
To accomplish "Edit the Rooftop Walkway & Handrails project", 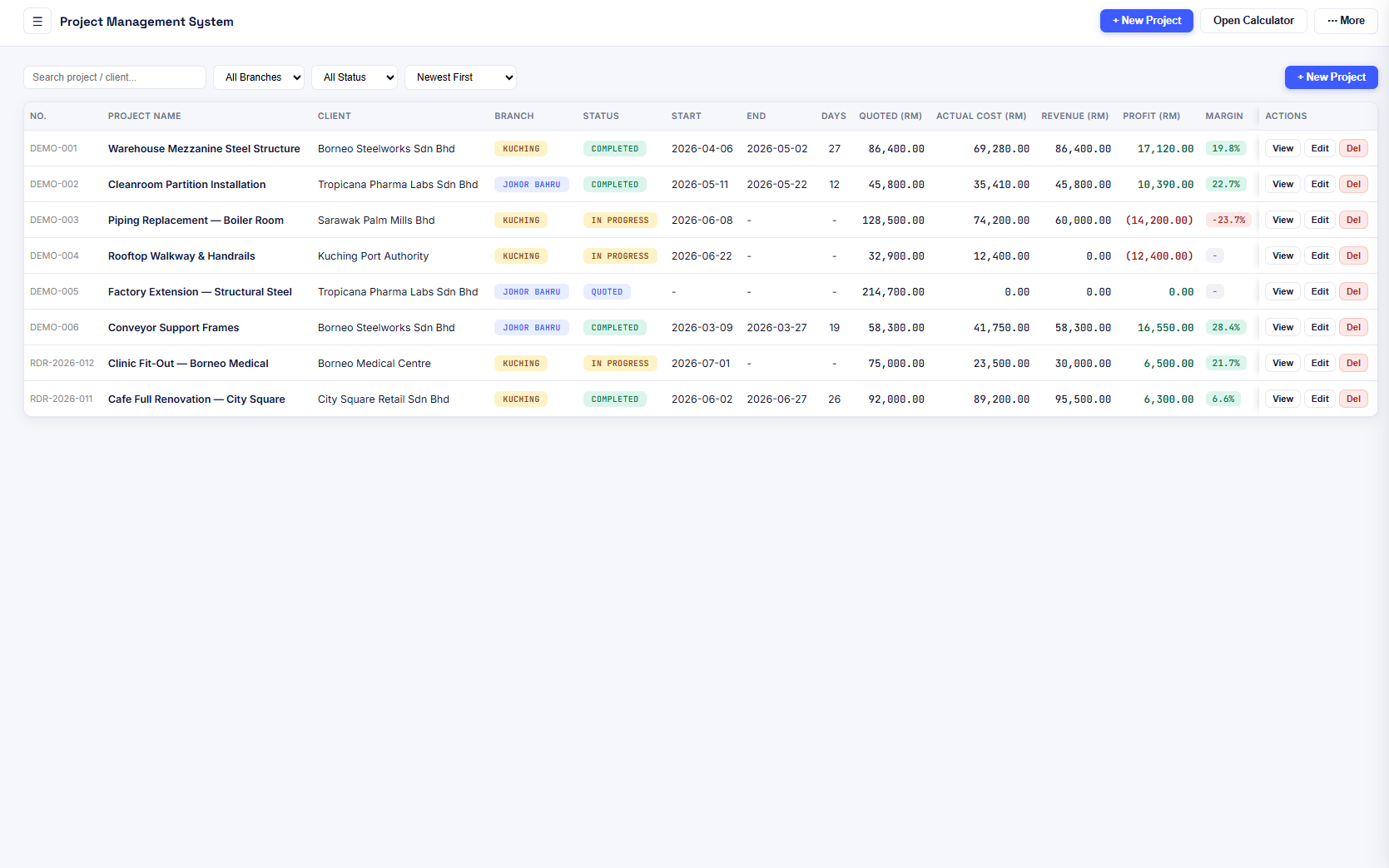I will (x=1320, y=256).
